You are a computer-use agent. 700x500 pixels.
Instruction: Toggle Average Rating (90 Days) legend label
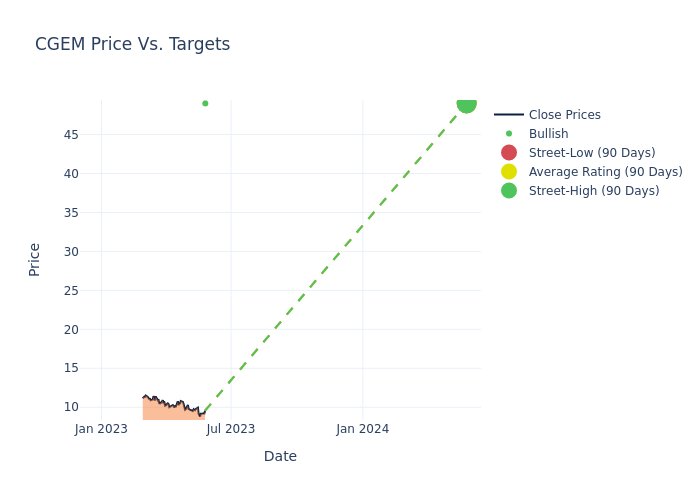[605, 172]
